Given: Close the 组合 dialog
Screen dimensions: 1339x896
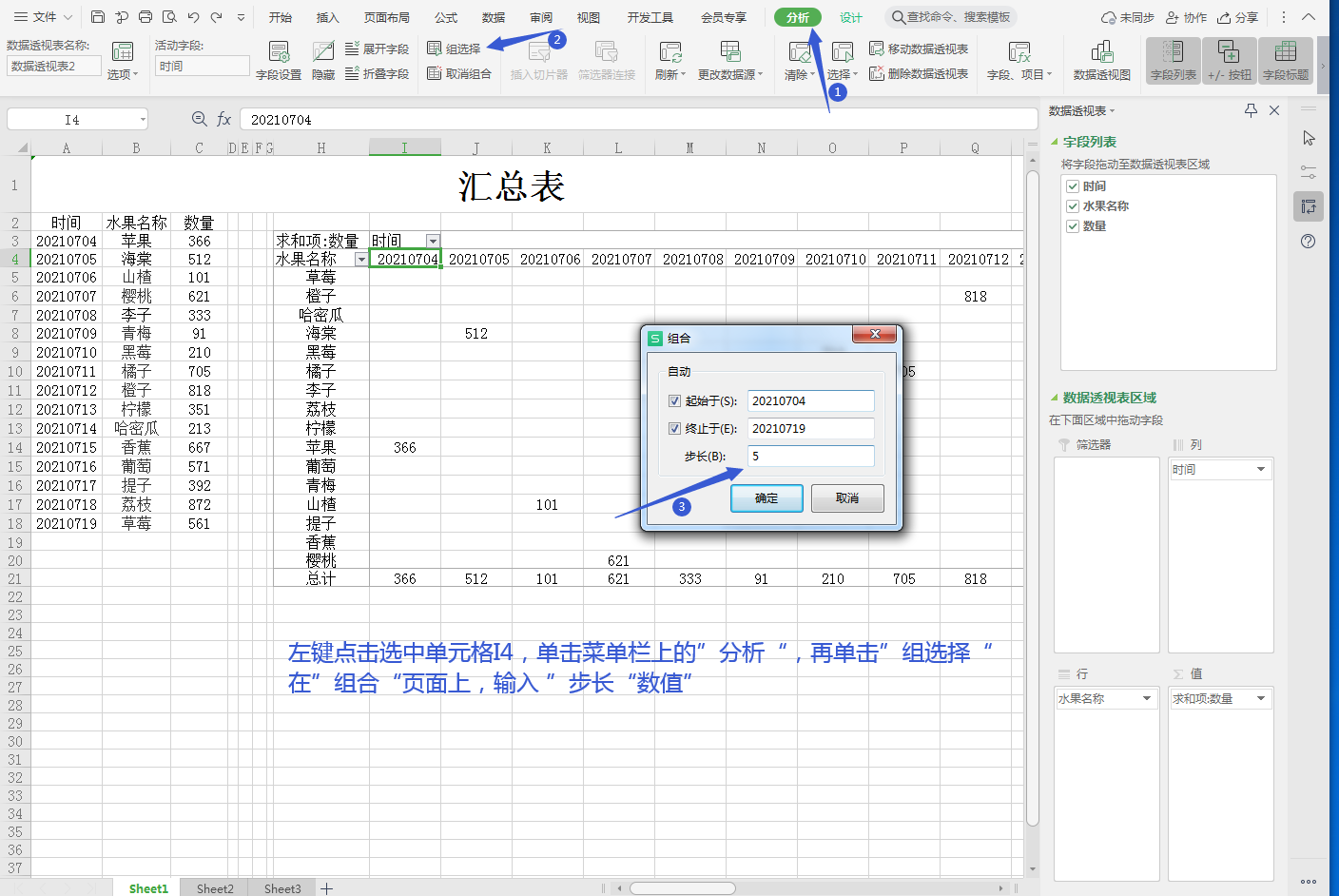Looking at the screenshot, I should [875, 334].
